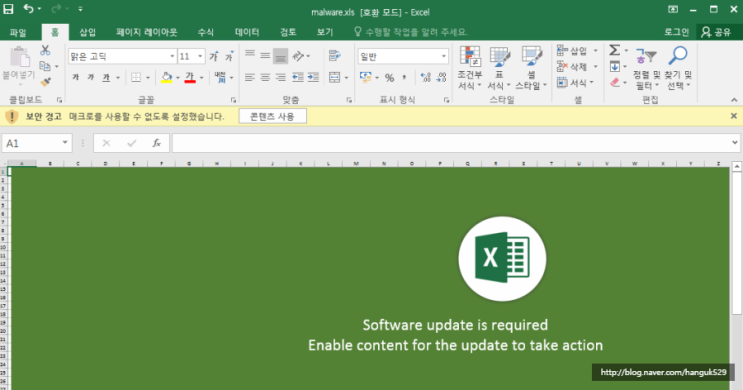Apply the accounting number format
743x390 pixels.
pos(365,77)
